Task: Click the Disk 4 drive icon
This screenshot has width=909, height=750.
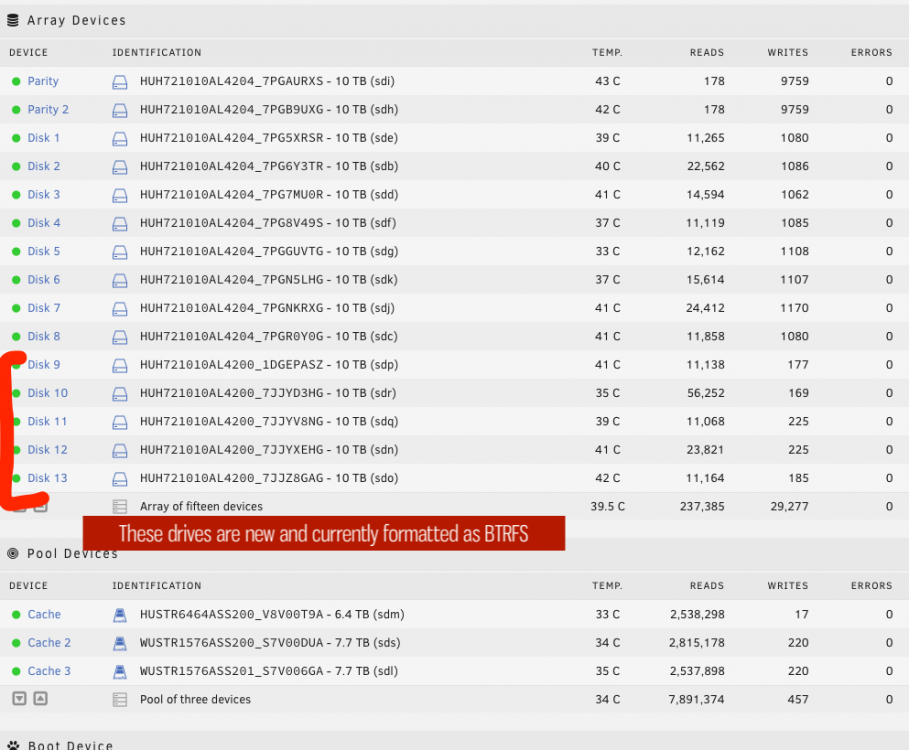Action: click(119, 224)
